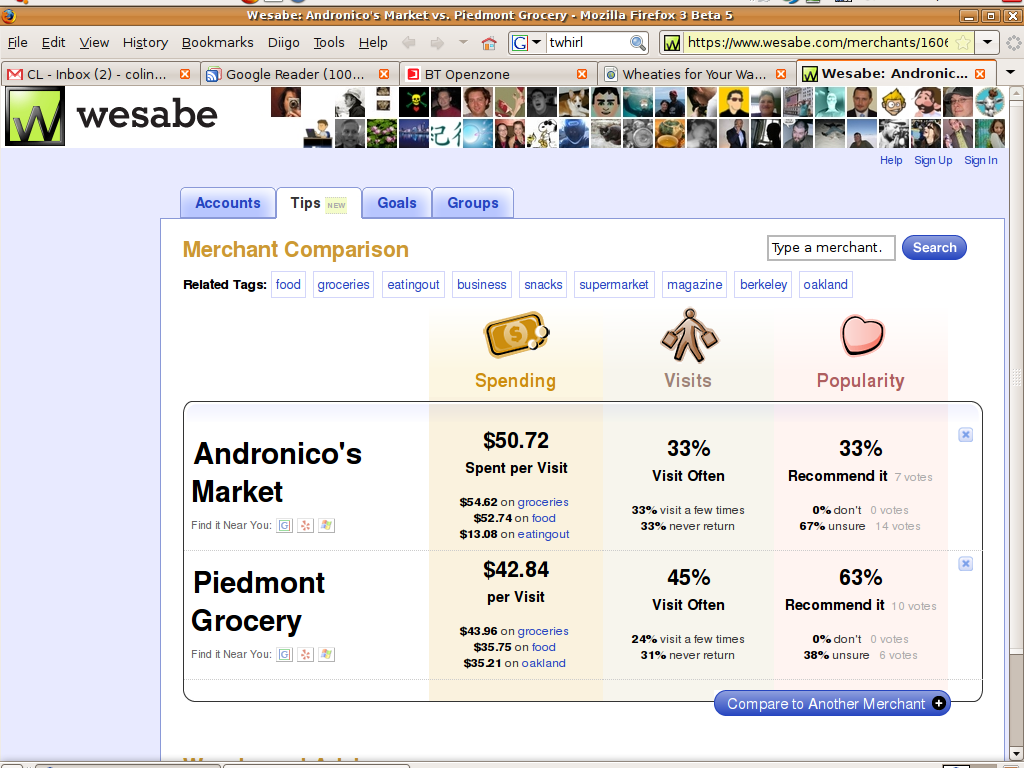Open the search engine chooser dropdown
This screenshot has height=768, width=1024.
(x=527, y=43)
